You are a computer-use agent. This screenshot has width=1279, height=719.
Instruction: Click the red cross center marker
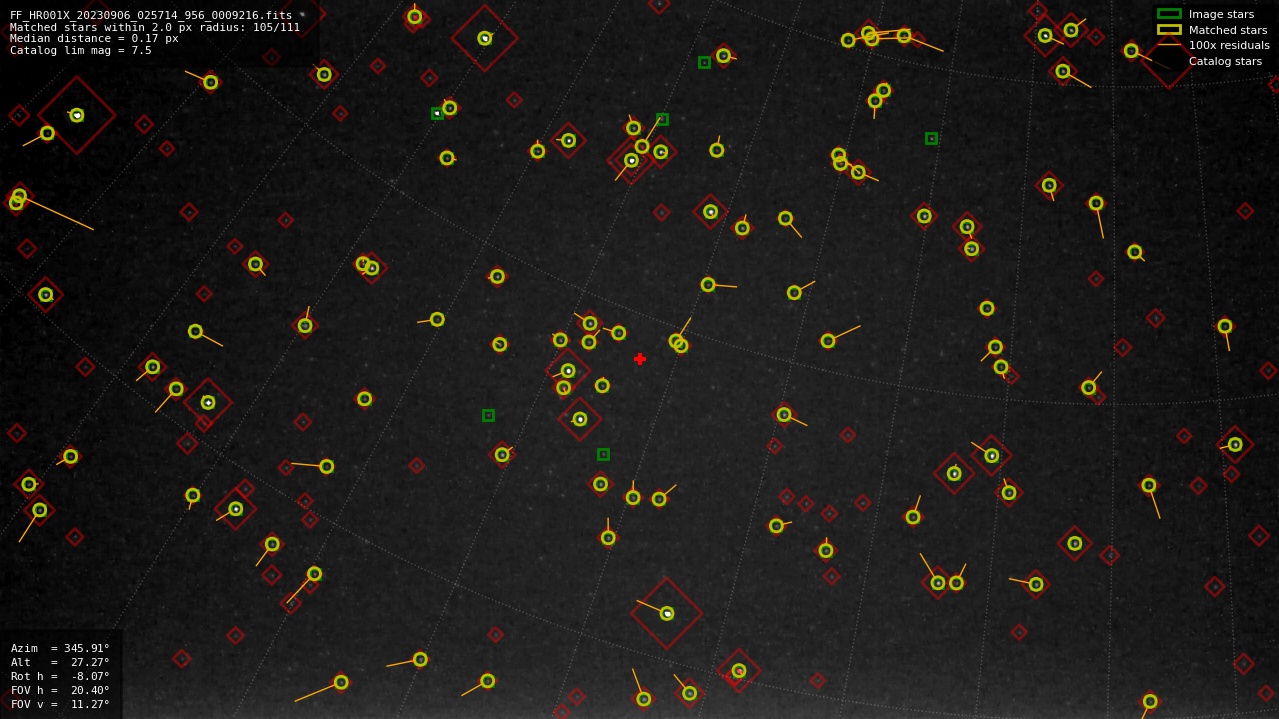tap(640, 359)
